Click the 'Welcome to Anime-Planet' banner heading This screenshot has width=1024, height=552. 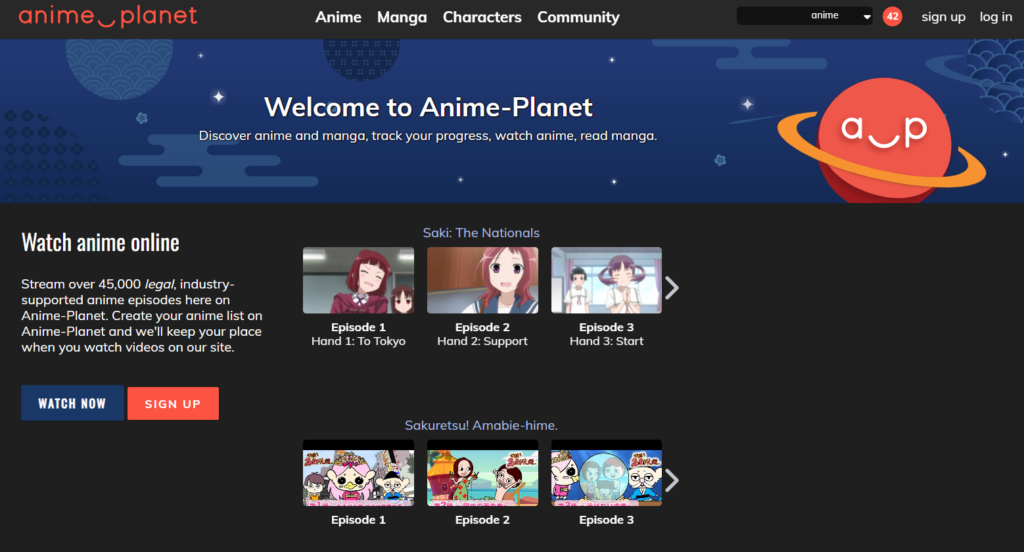click(x=428, y=107)
